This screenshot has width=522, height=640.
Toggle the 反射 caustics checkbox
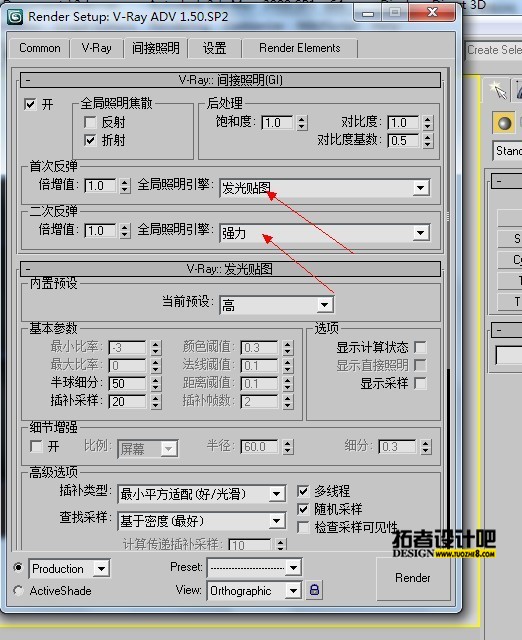click(90, 122)
